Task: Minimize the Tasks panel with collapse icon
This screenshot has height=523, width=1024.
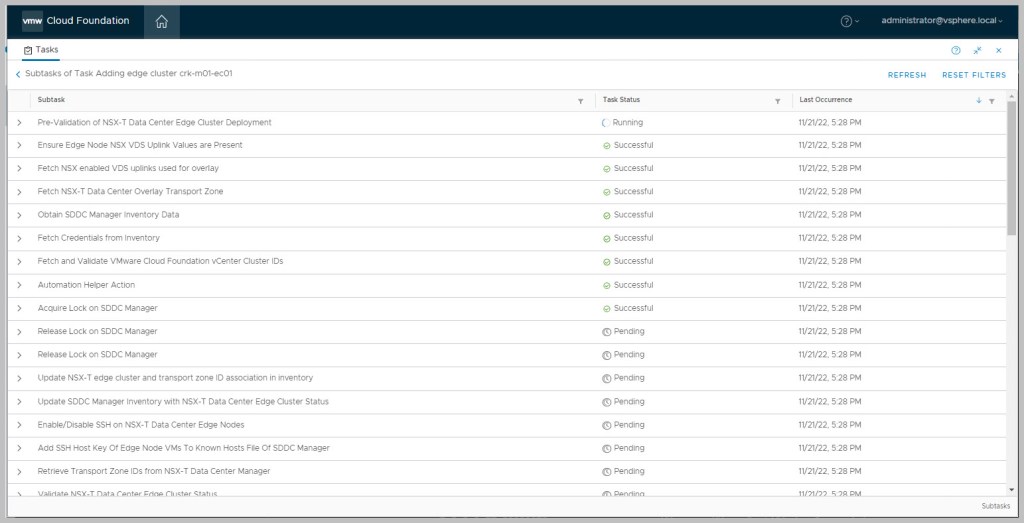Action: pos(977,50)
